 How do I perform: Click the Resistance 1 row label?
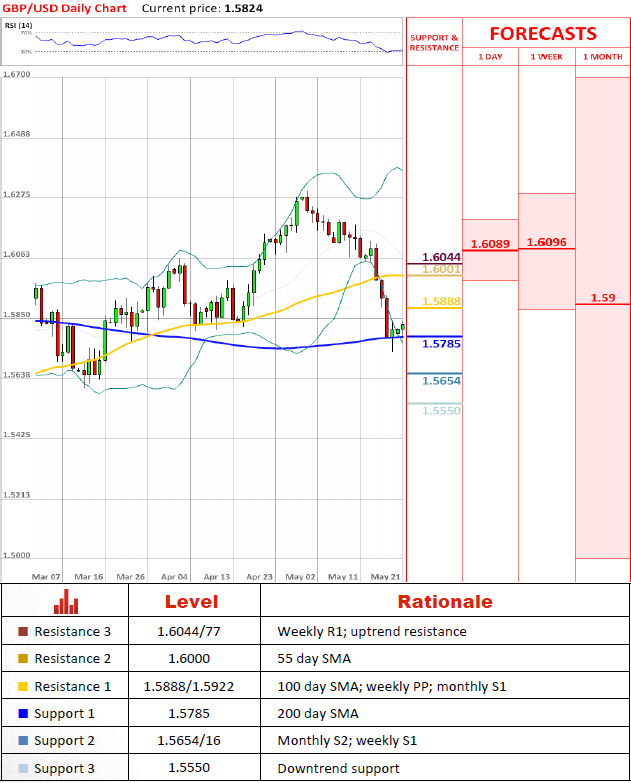[x=72, y=687]
